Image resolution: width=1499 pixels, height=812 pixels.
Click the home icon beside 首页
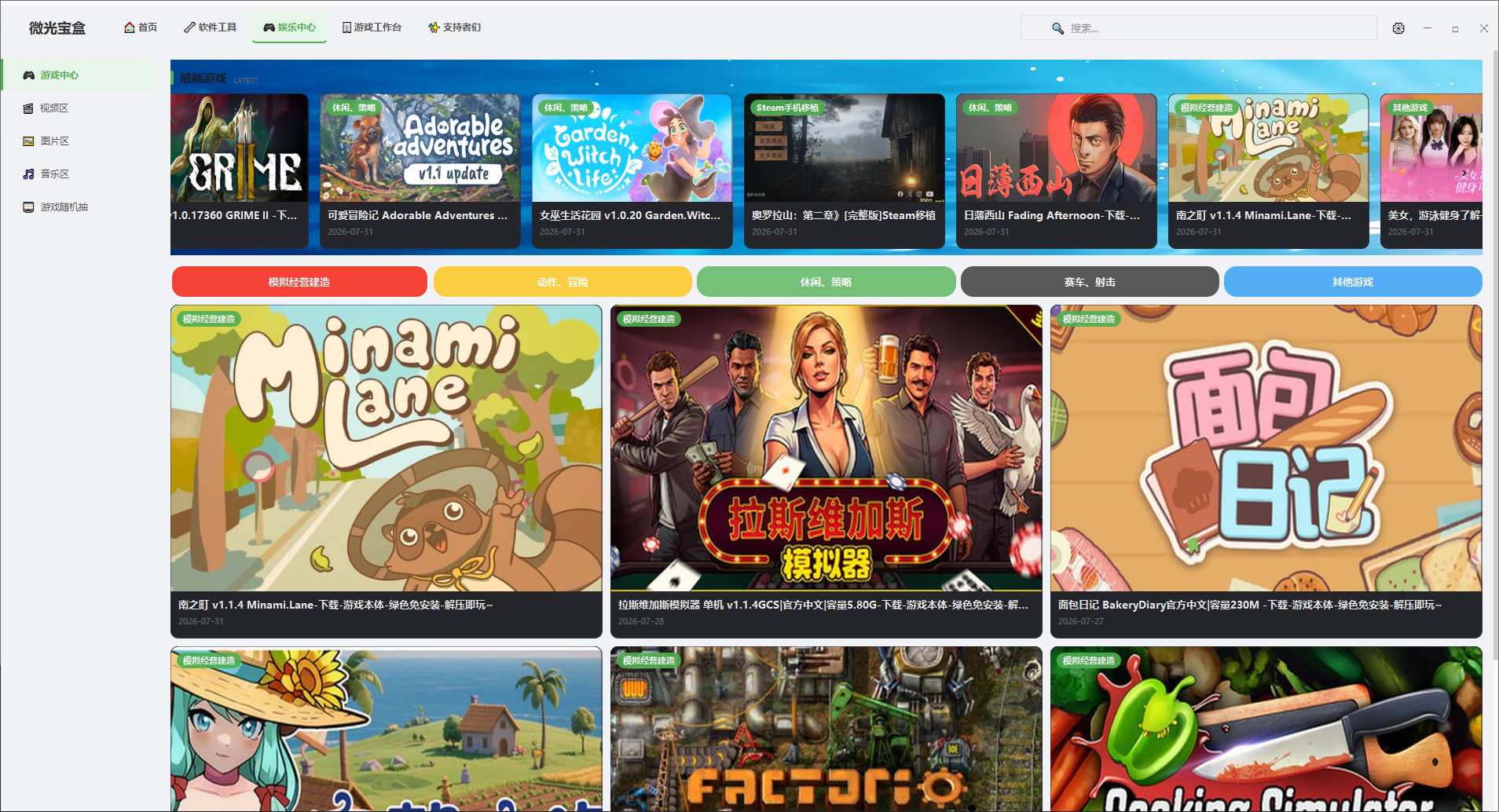[x=130, y=27]
